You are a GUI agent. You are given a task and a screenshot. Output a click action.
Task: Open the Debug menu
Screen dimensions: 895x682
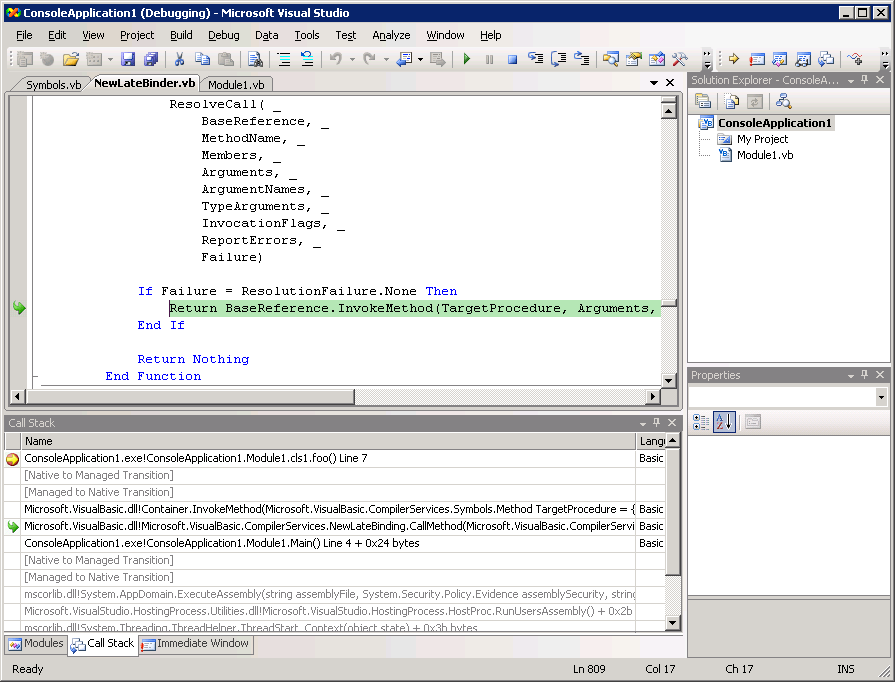[224, 35]
